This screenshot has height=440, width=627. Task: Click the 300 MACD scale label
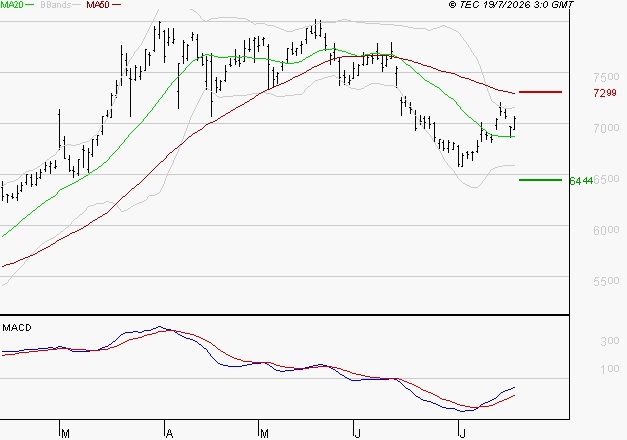[610, 341]
